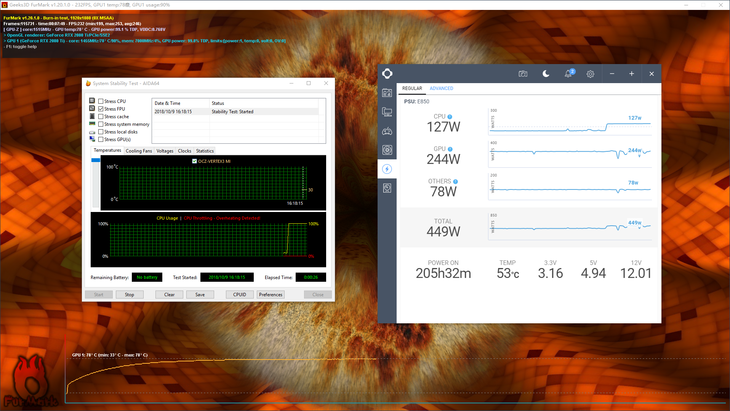Click the monitor icon beside Stress GPU(s)
The image size is (730, 411).
coord(92,139)
